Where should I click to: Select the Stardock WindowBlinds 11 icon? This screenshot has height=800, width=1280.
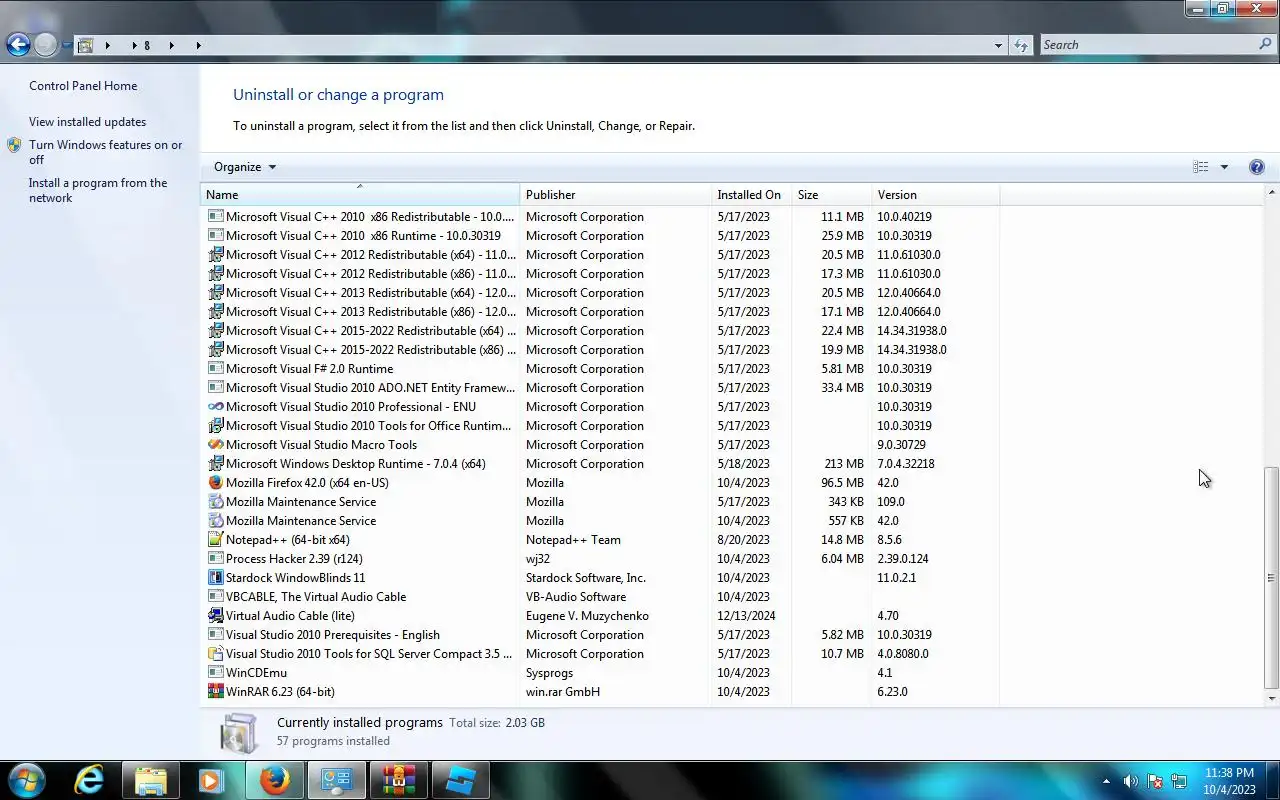[215, 577]
